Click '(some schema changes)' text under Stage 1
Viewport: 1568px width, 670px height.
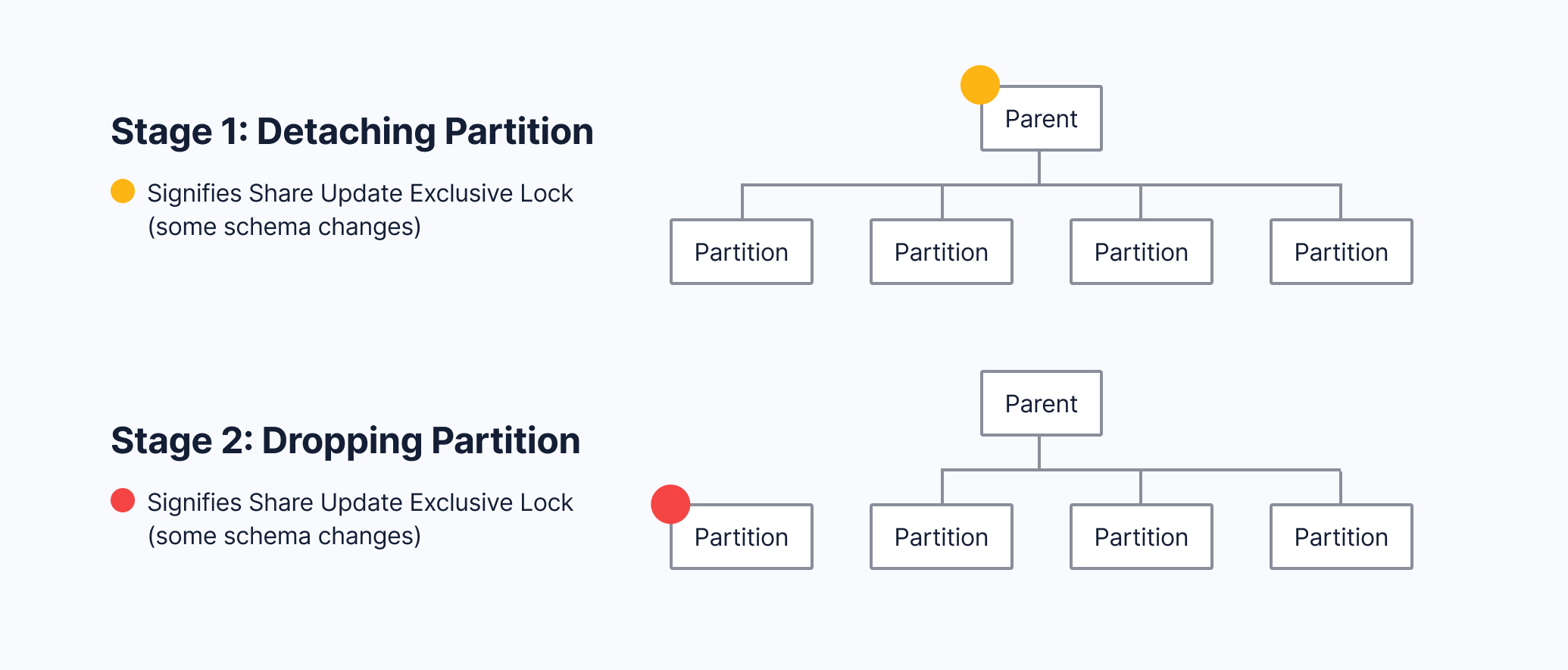point(284,227)
